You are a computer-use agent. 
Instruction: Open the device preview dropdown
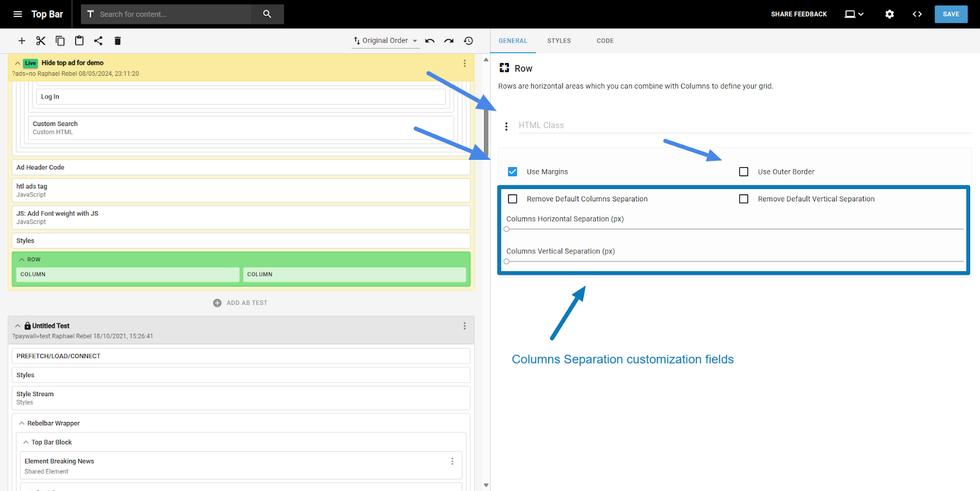[853, 14]
